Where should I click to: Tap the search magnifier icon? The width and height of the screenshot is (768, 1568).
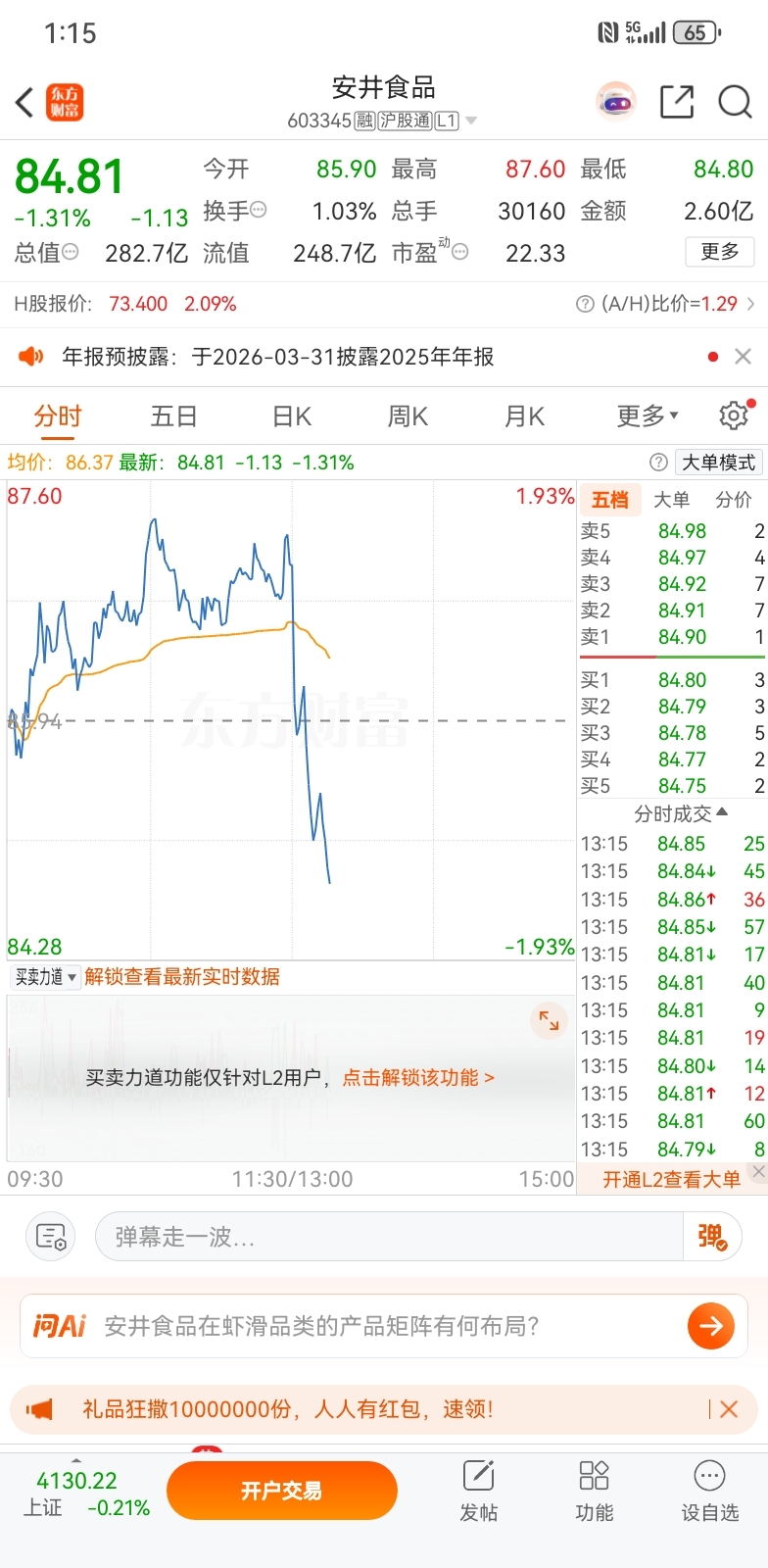point(735,102)
